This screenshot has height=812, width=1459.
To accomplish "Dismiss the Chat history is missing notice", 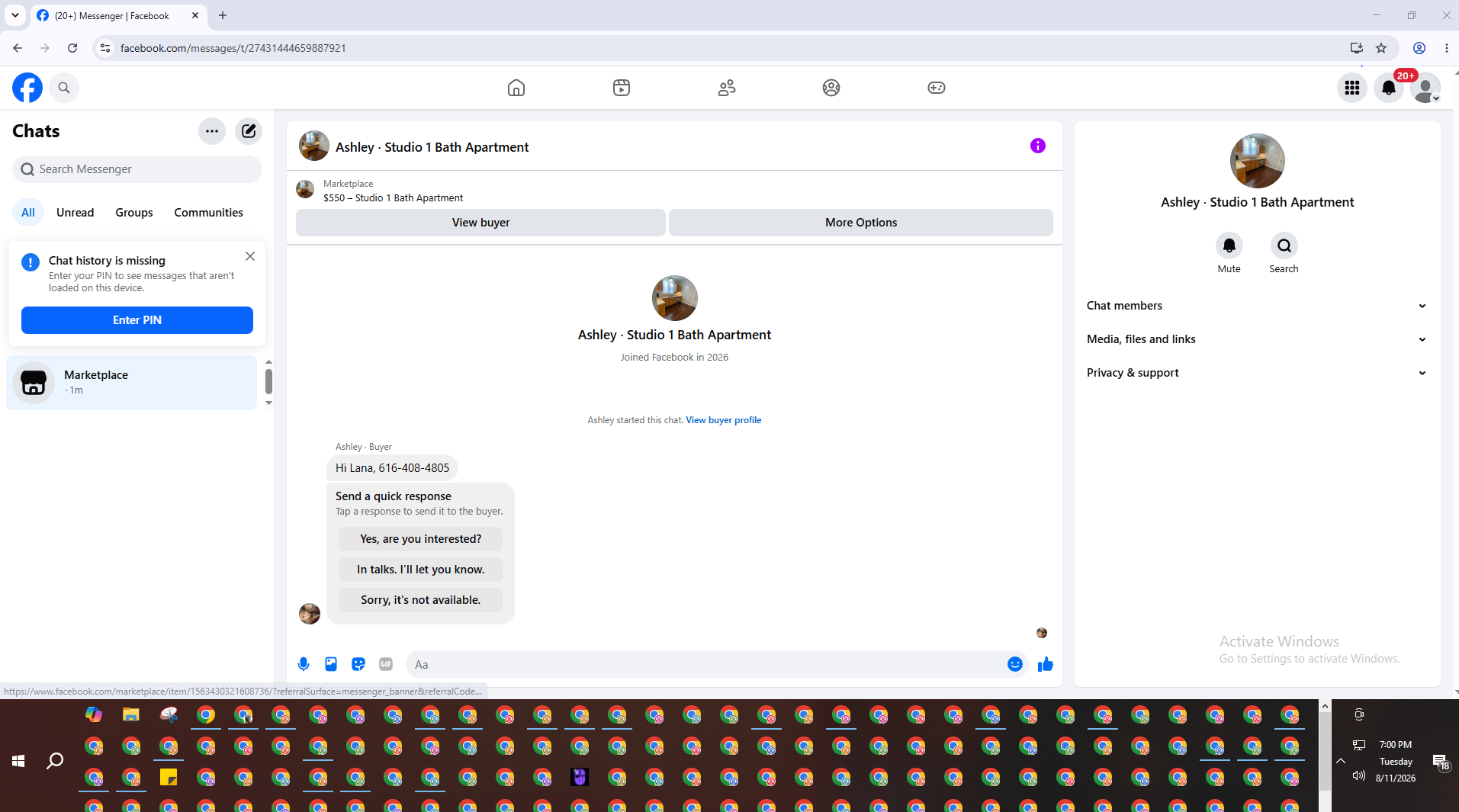I will pos(250,256).
